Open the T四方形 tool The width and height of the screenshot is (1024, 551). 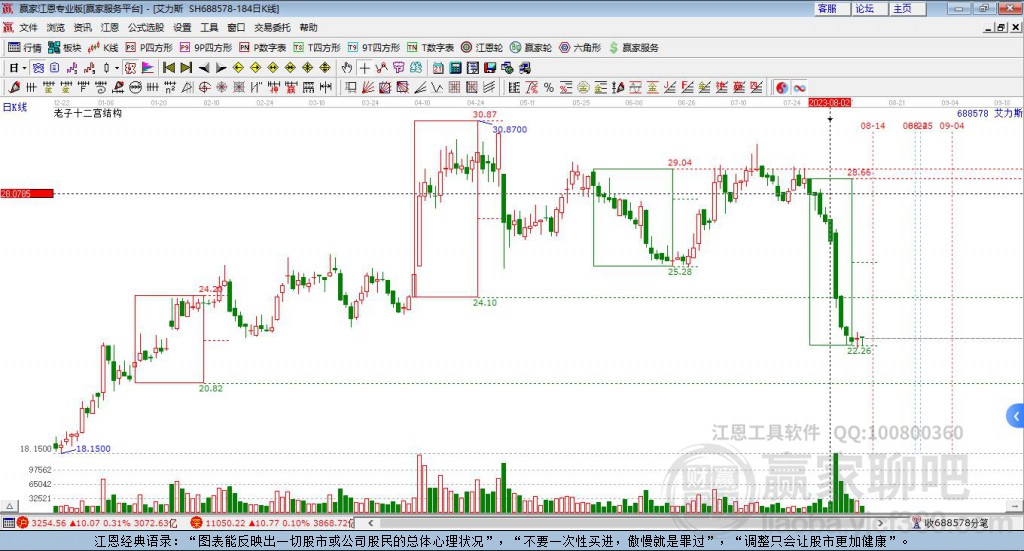[x=317, y=48]
